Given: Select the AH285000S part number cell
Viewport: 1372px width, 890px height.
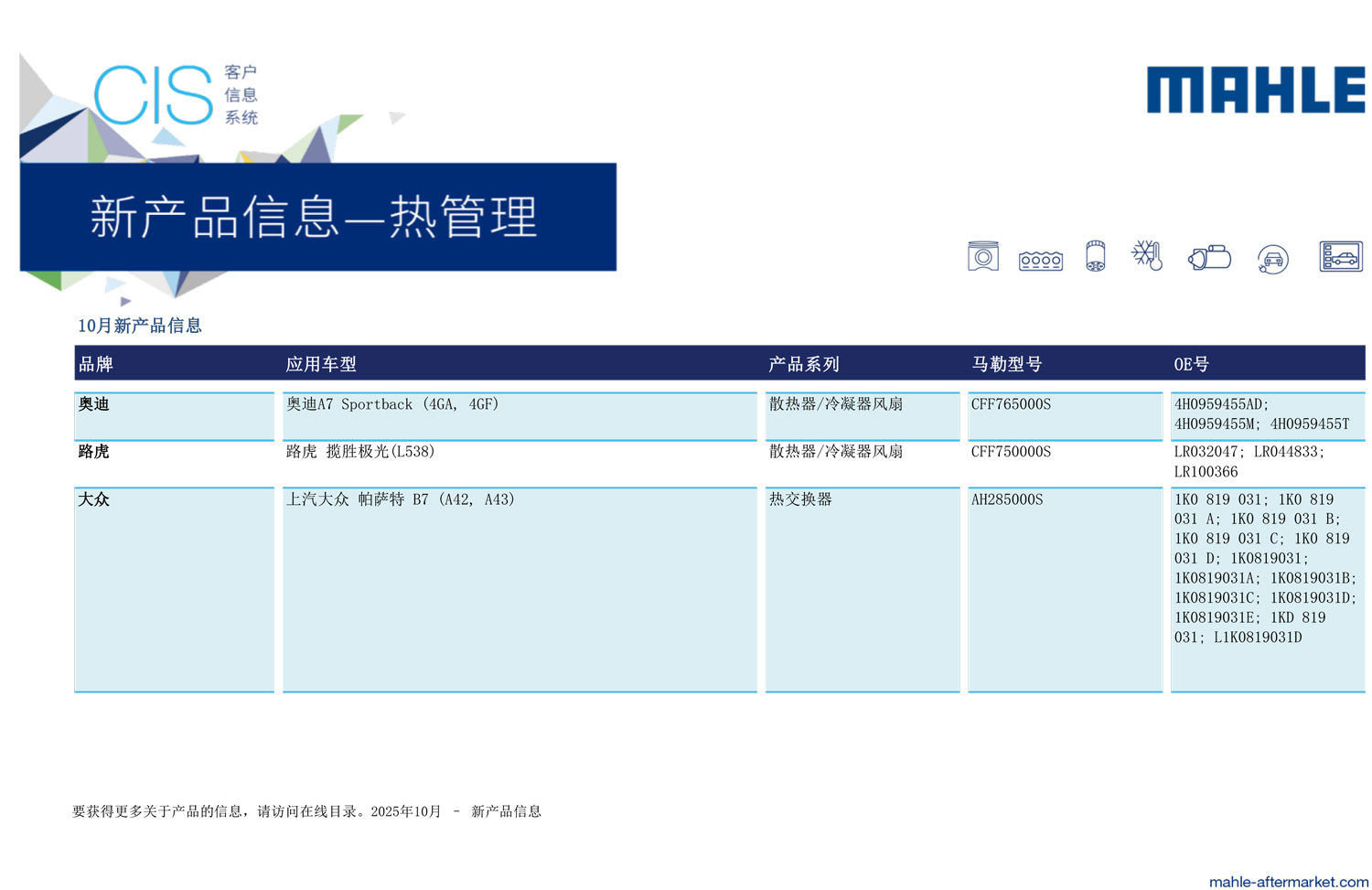Looking at the screenshot, I should click(x=1007, y=499).
